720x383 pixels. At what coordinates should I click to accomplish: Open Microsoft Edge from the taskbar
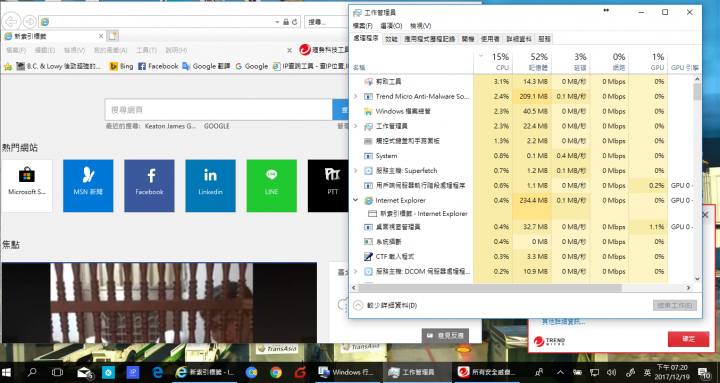point(157,372)
